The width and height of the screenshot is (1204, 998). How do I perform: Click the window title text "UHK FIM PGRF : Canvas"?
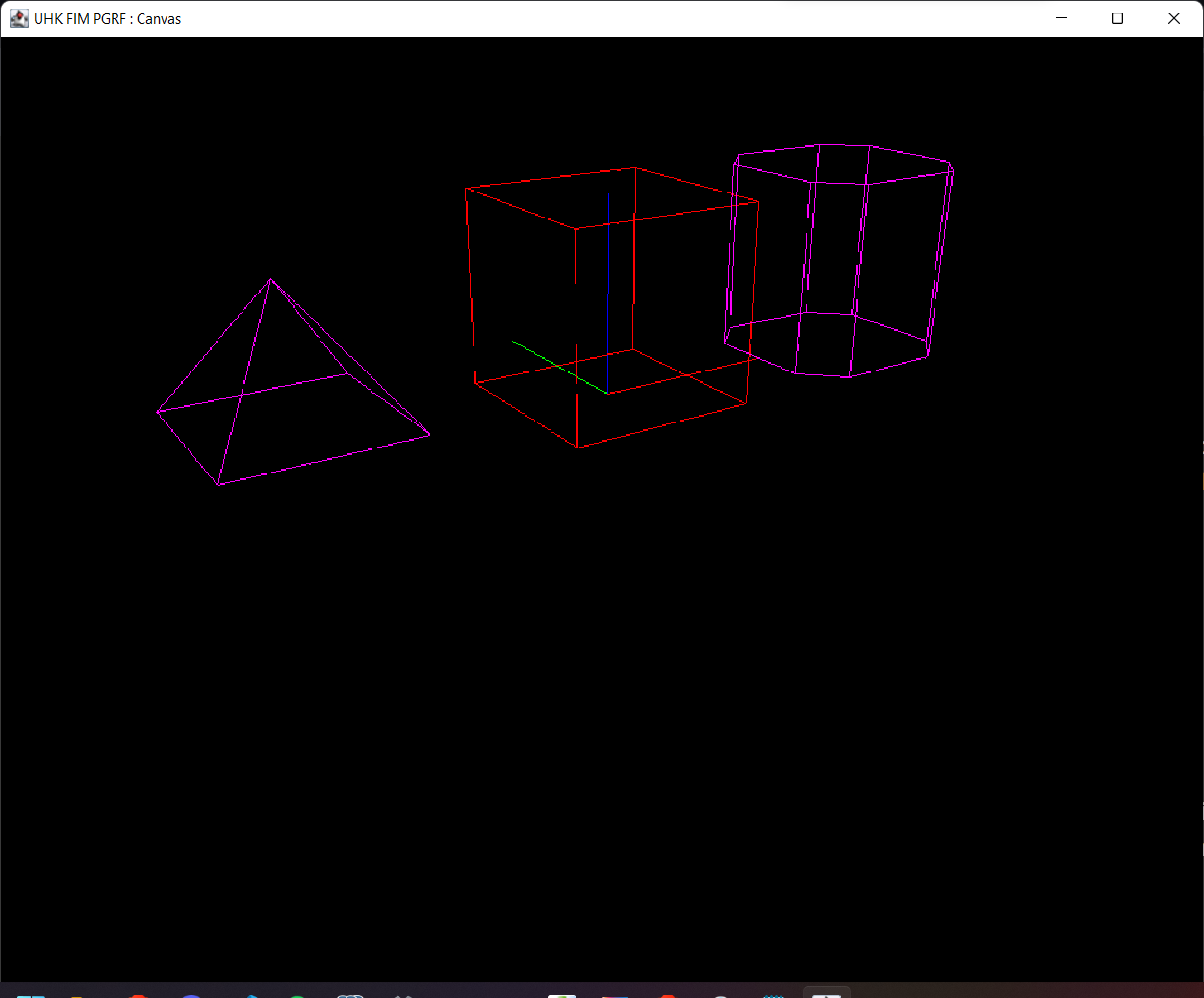107,19
